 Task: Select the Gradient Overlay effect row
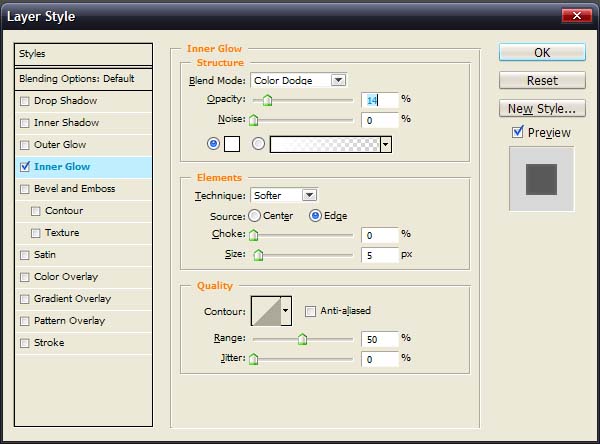pos(83,299)
